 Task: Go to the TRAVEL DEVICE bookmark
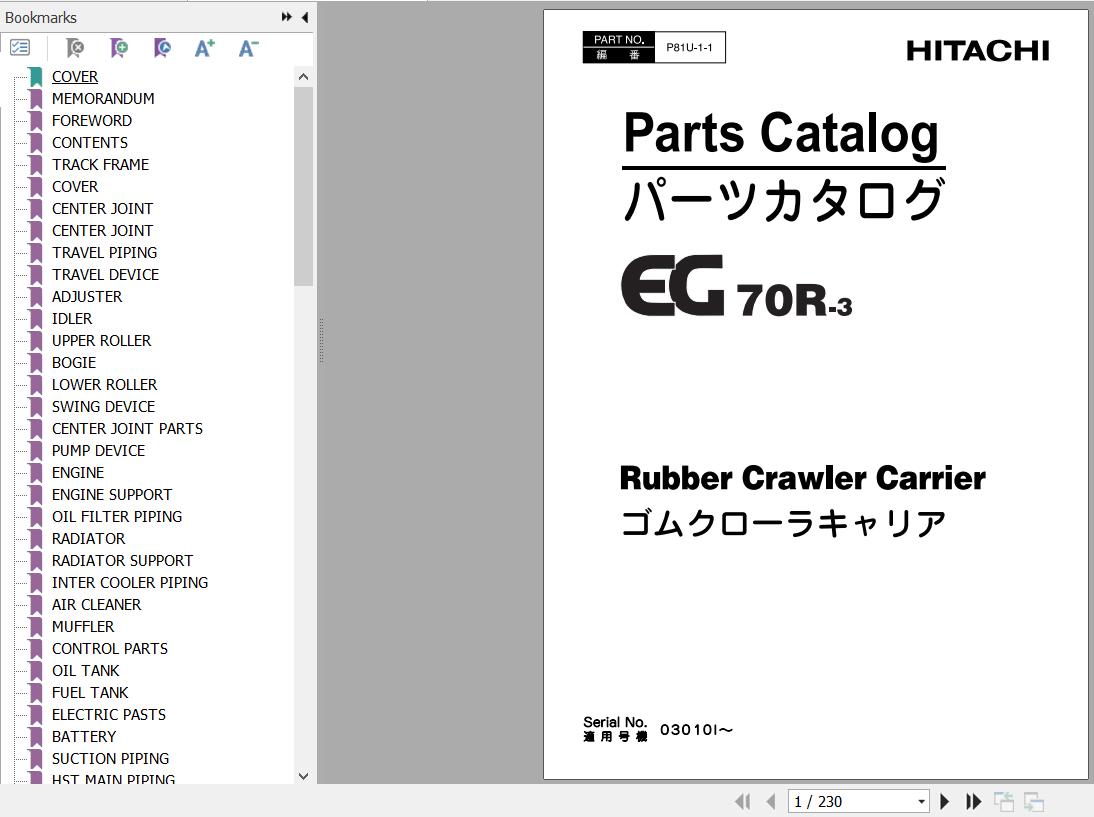click(105, 274)
